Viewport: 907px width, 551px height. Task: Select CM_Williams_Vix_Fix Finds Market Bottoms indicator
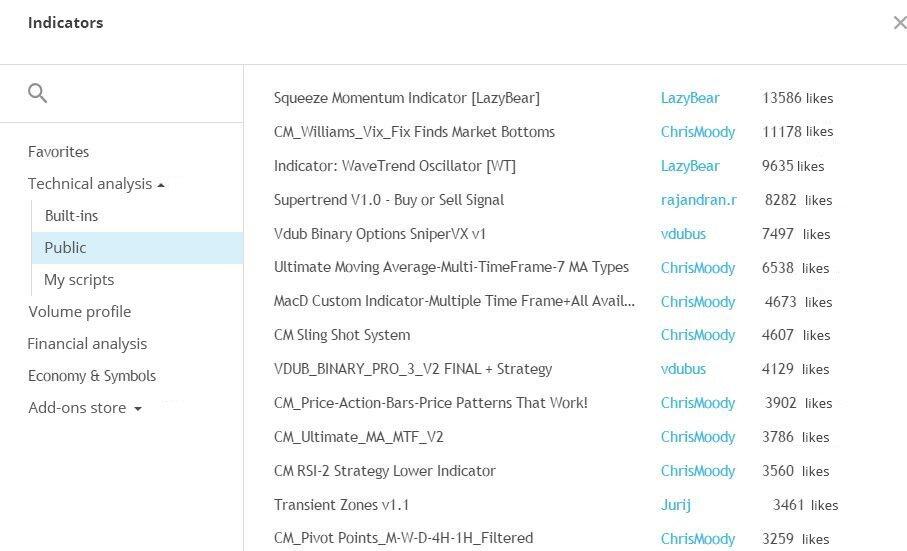click(414, 132)
